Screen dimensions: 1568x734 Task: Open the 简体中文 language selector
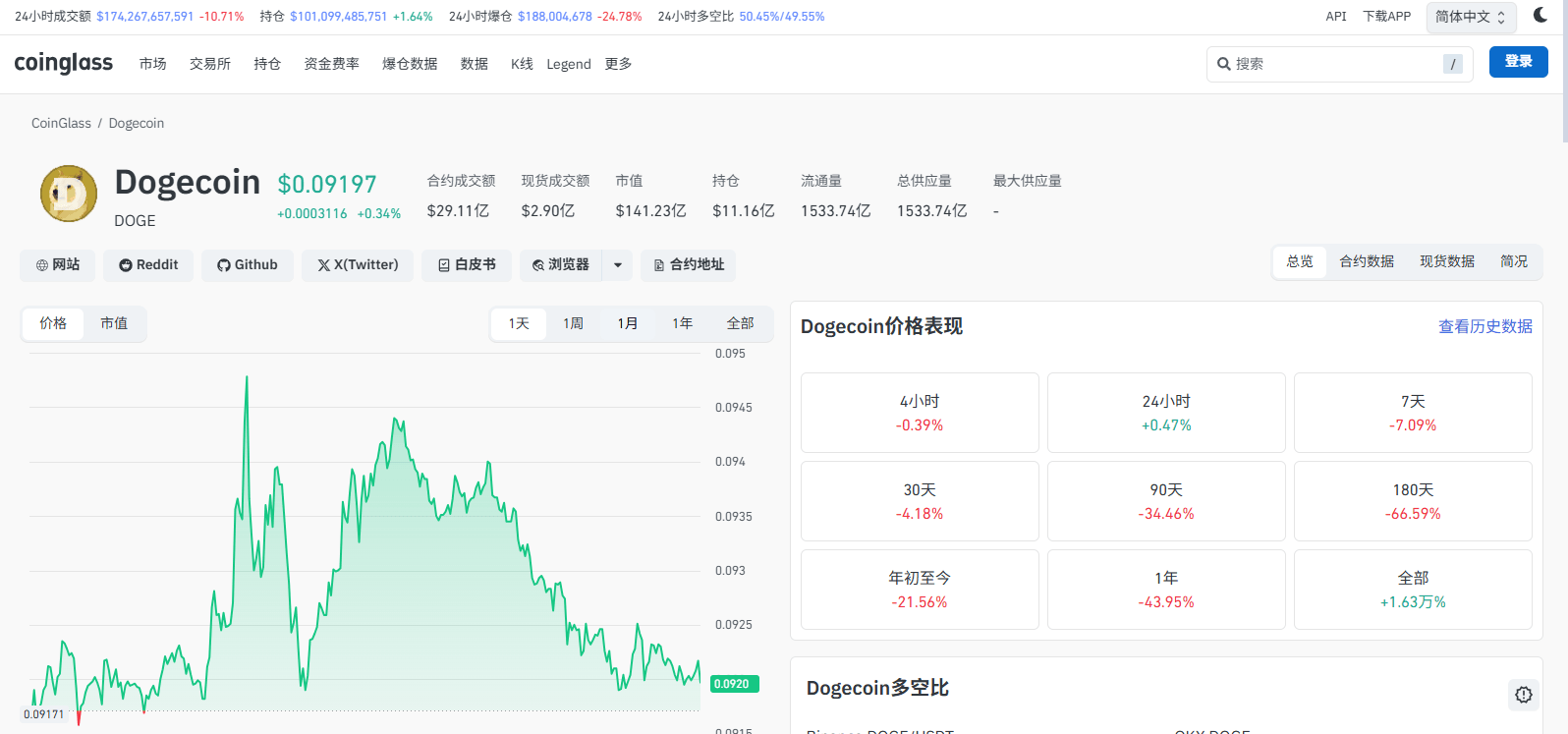click(x=1470, y=17)
